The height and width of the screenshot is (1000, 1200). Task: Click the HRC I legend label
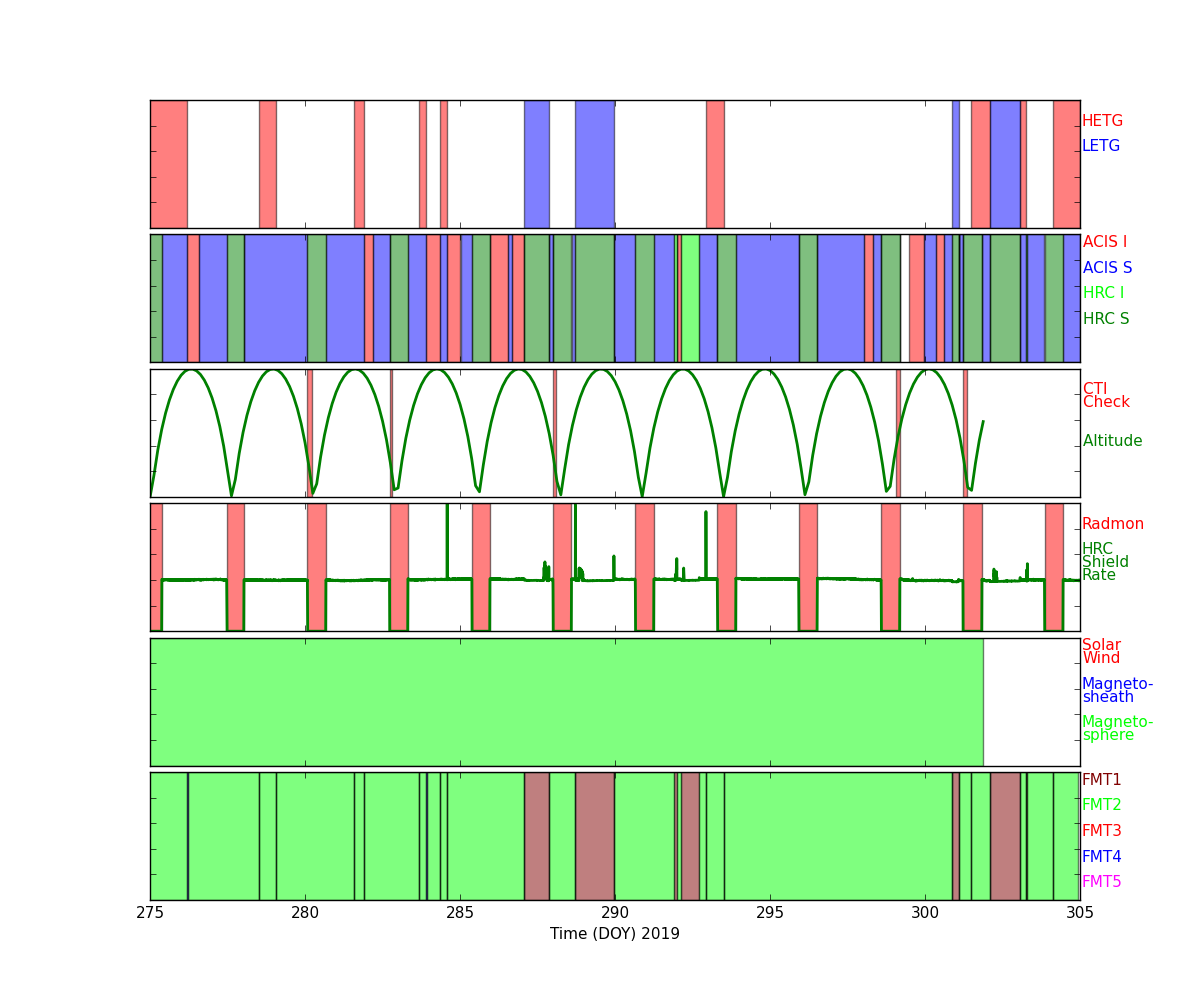(1103, 293)
